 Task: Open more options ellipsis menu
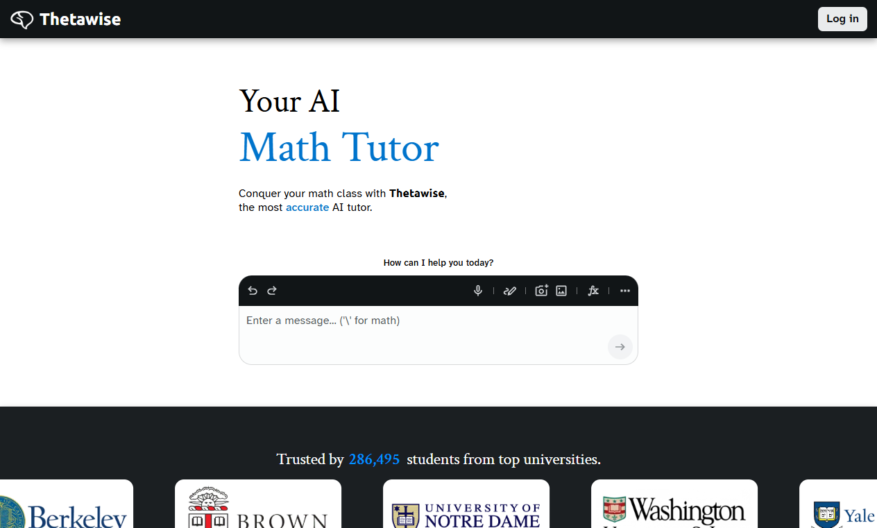click(625, 291)
